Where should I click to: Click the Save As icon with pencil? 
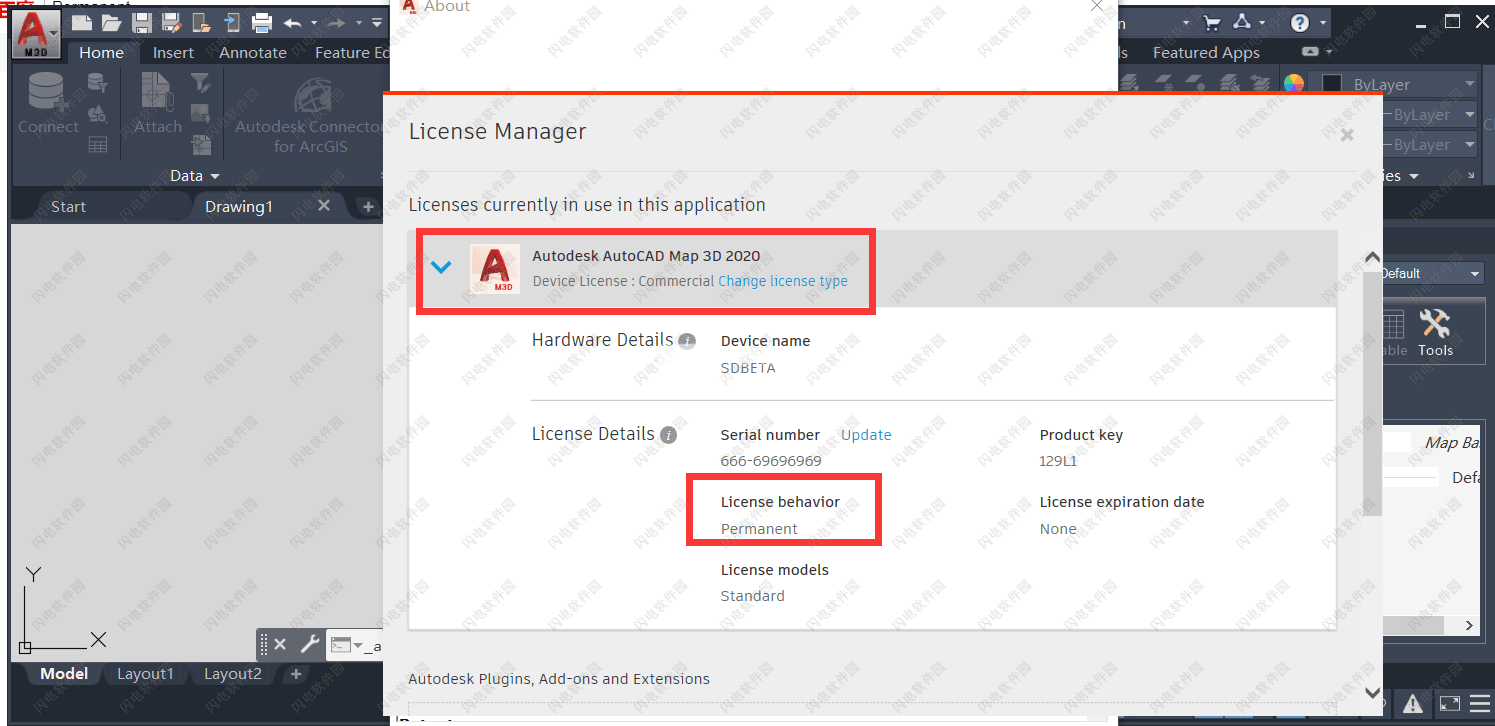[172, 22]
